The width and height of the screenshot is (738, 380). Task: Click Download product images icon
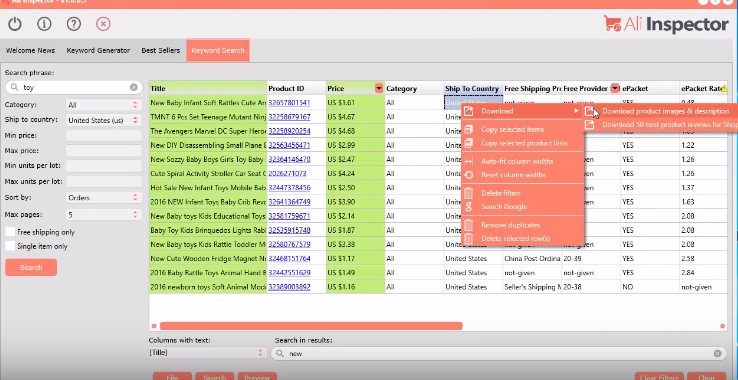coord(590,111)
